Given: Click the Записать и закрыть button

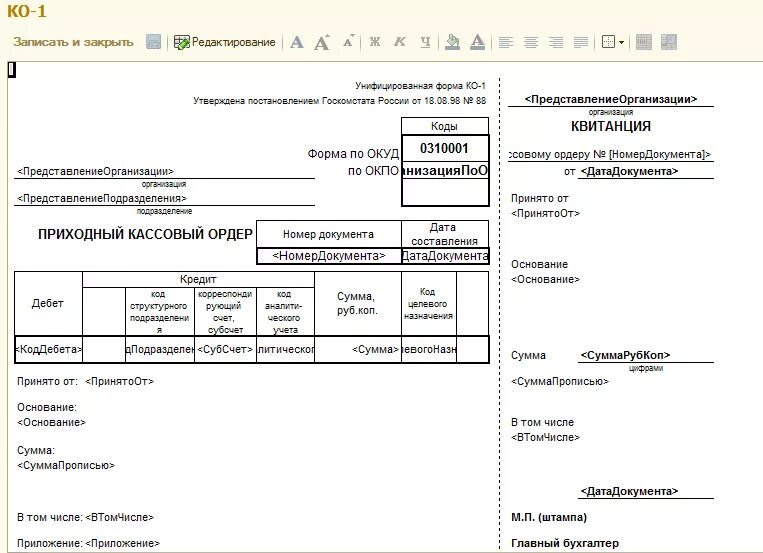Looking at the screenshot, I should click(x=73, y=42).
